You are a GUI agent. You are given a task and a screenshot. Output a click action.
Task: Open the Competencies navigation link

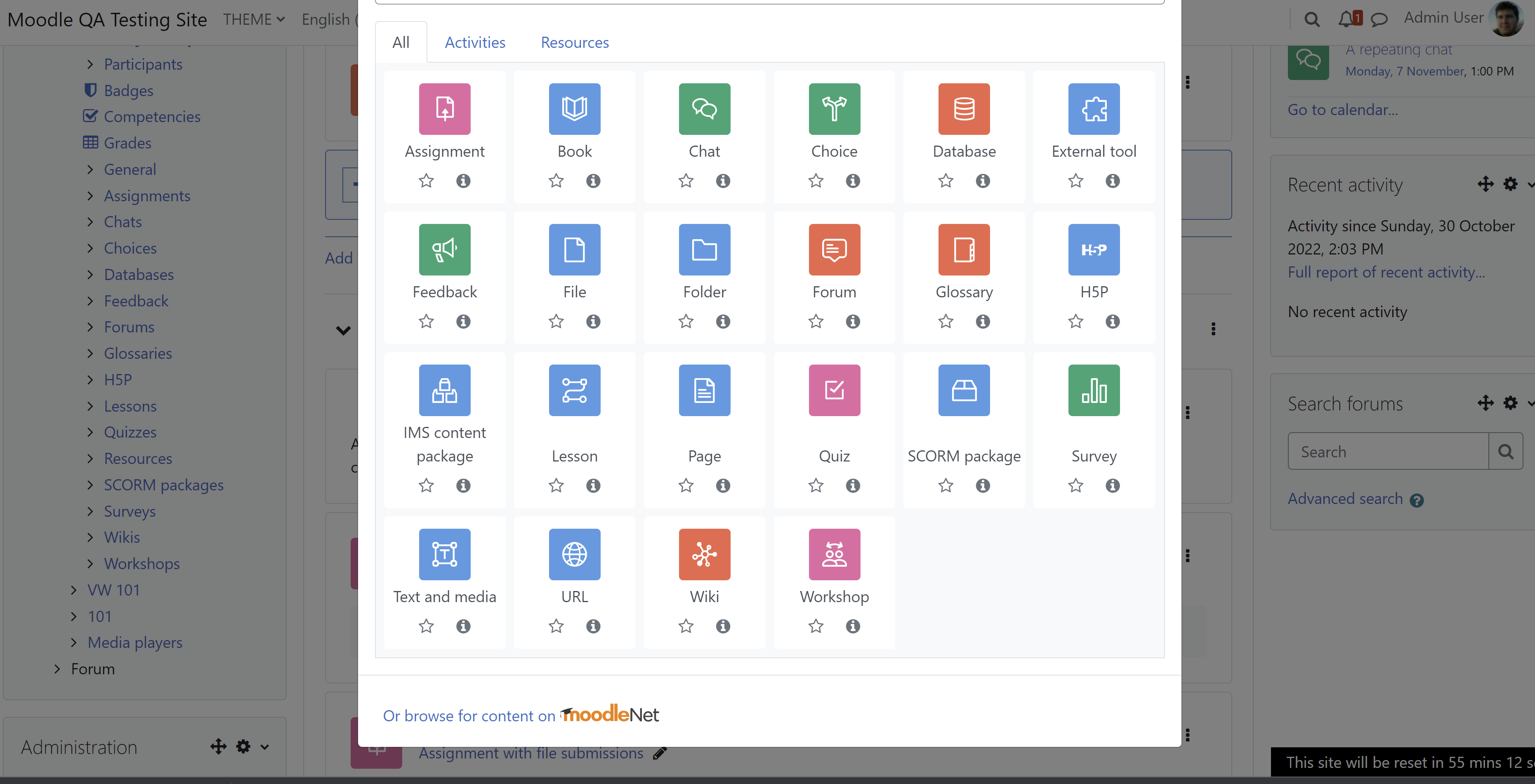(x=151, y=117)
